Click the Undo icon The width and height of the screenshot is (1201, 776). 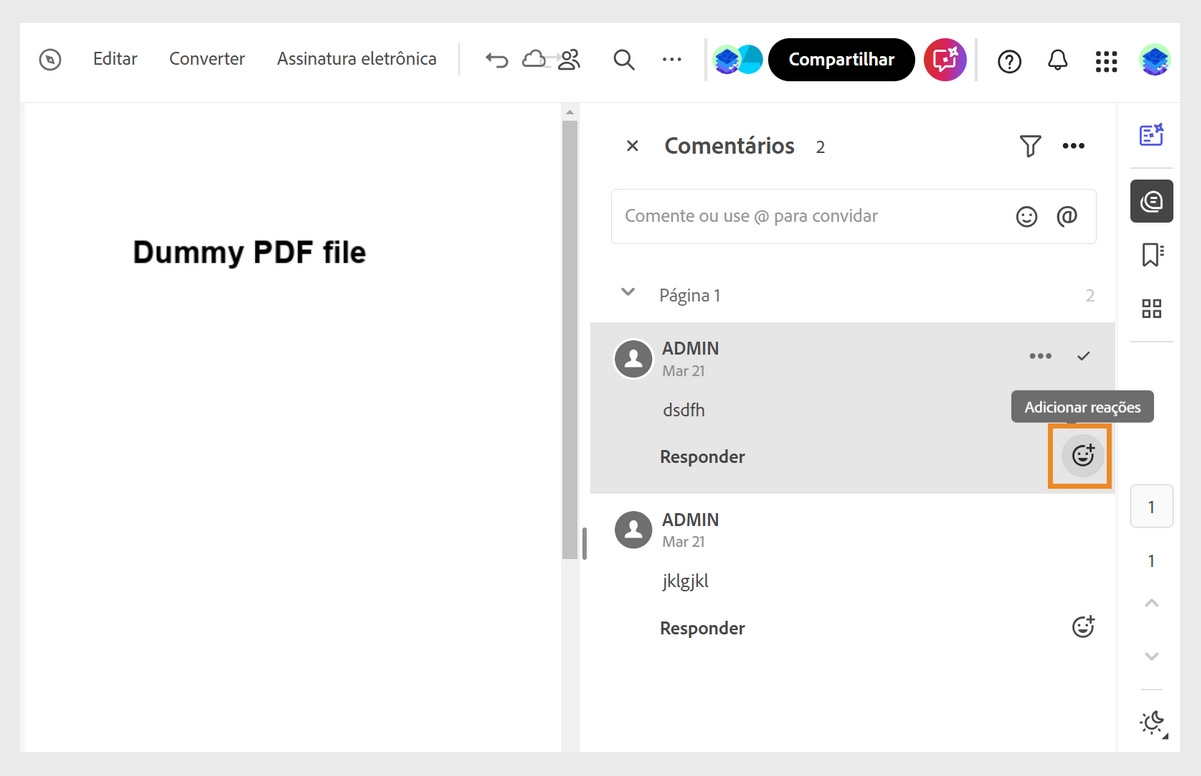click(497, 60)
